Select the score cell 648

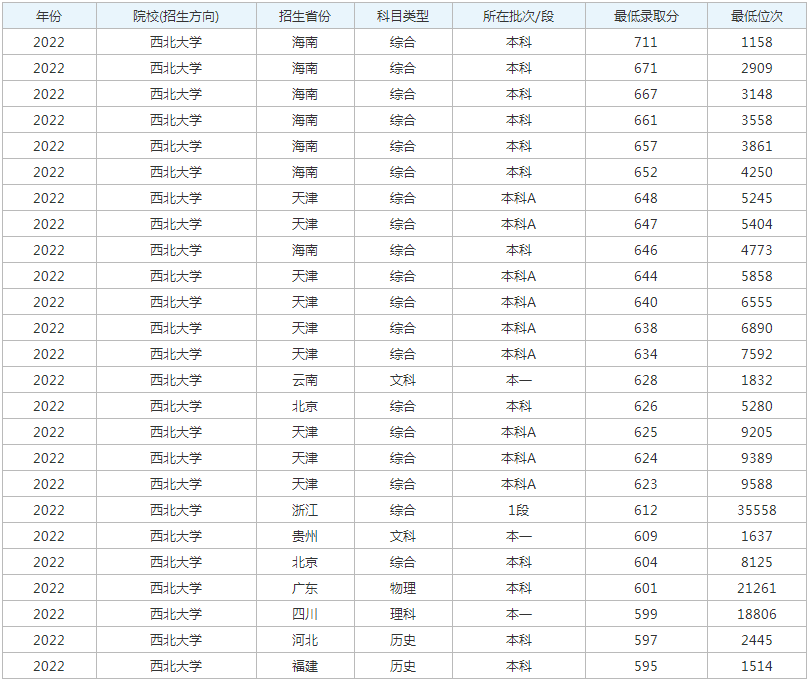point(646,198)
